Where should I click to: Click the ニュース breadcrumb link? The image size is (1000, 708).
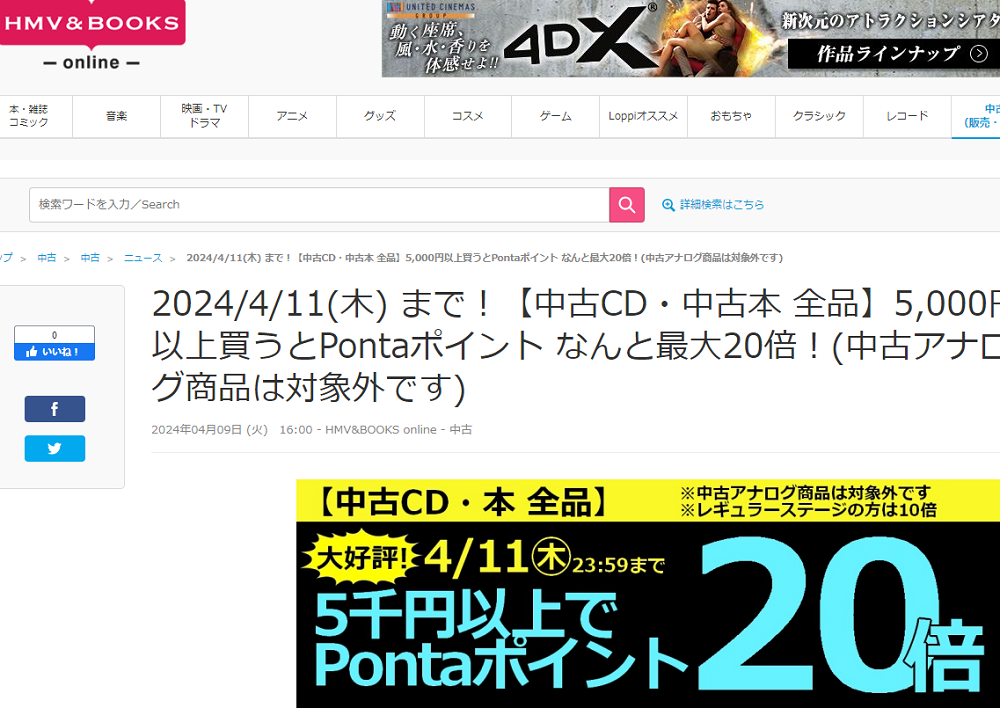pyautogui.click(x=143, y=258)
